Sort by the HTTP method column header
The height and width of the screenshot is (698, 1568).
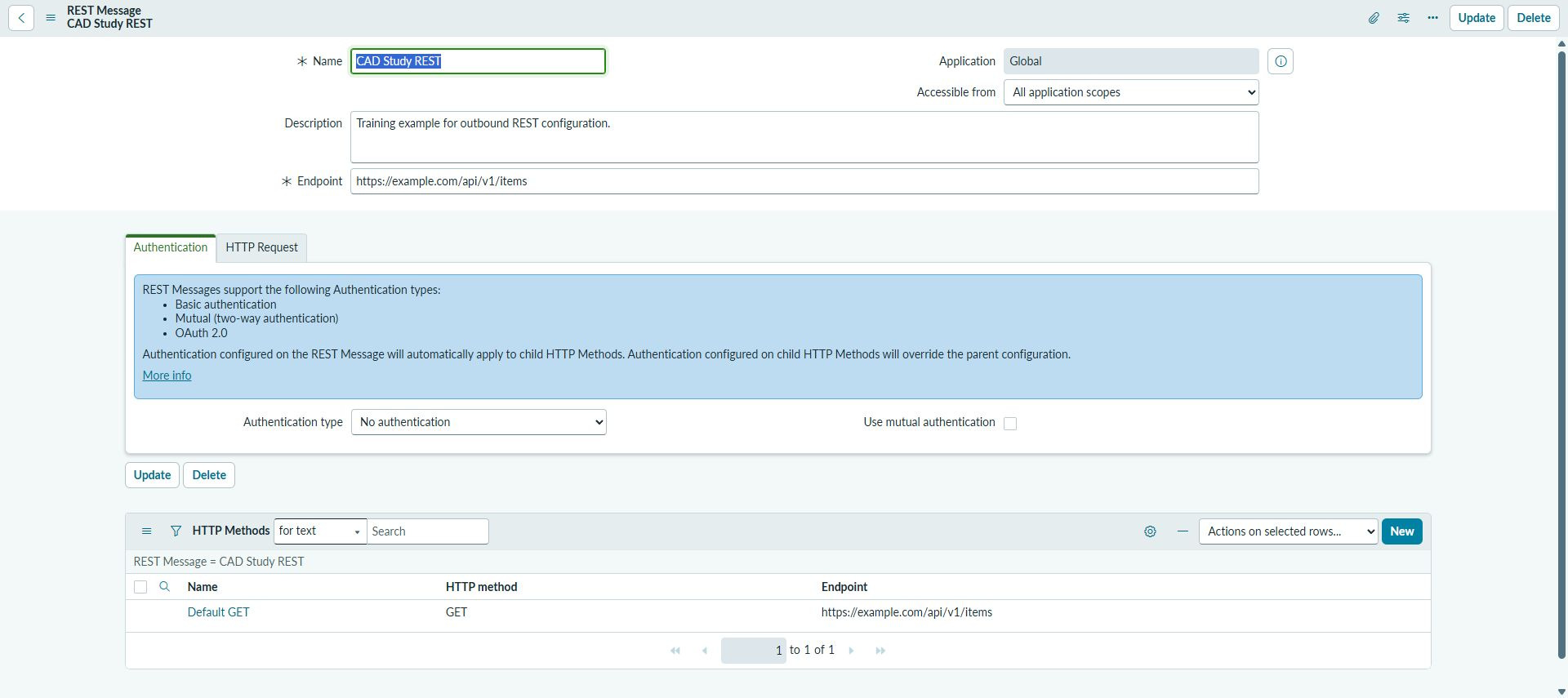pos(481,587)
